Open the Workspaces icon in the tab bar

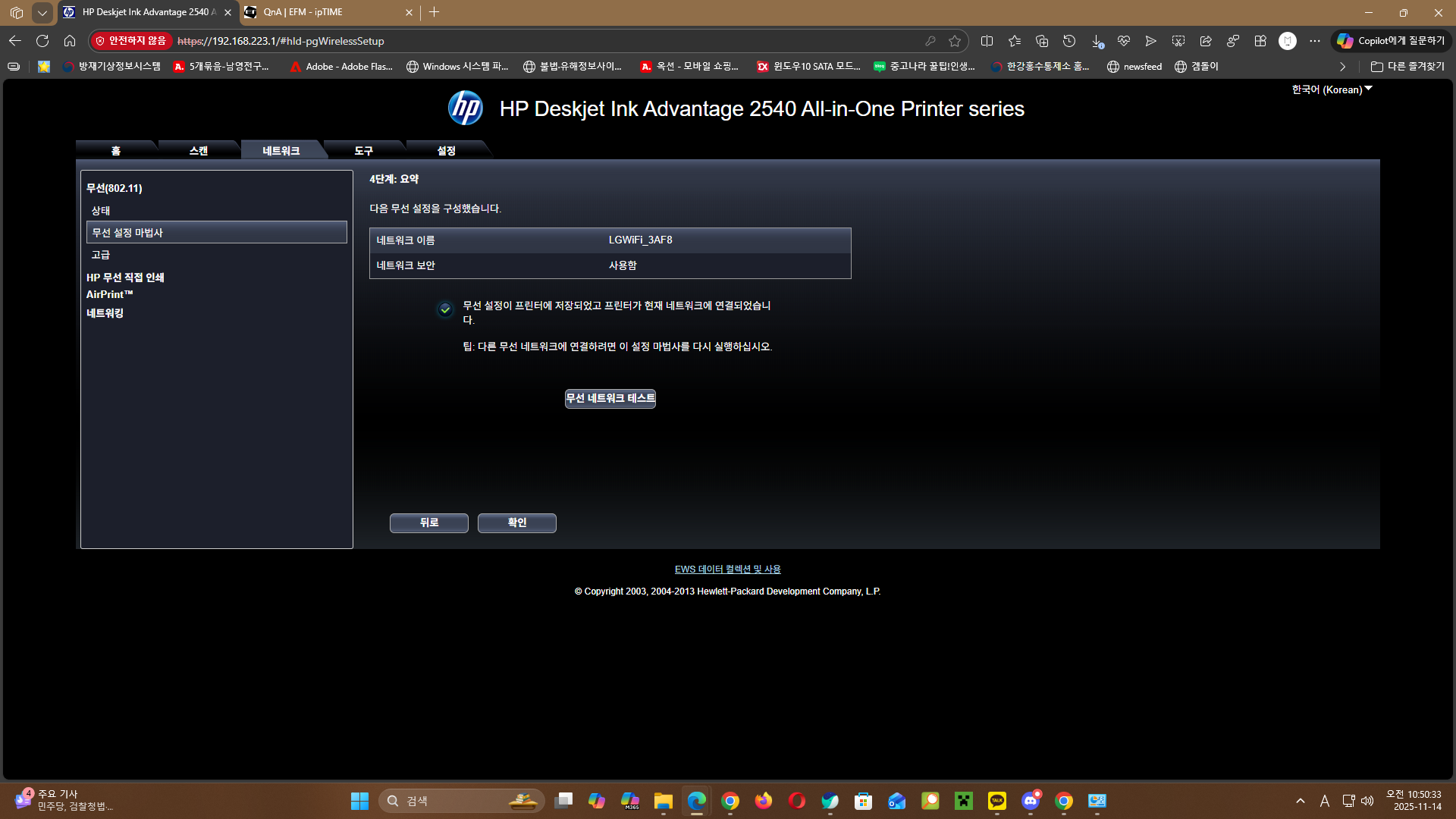click(x=17, y=12)
